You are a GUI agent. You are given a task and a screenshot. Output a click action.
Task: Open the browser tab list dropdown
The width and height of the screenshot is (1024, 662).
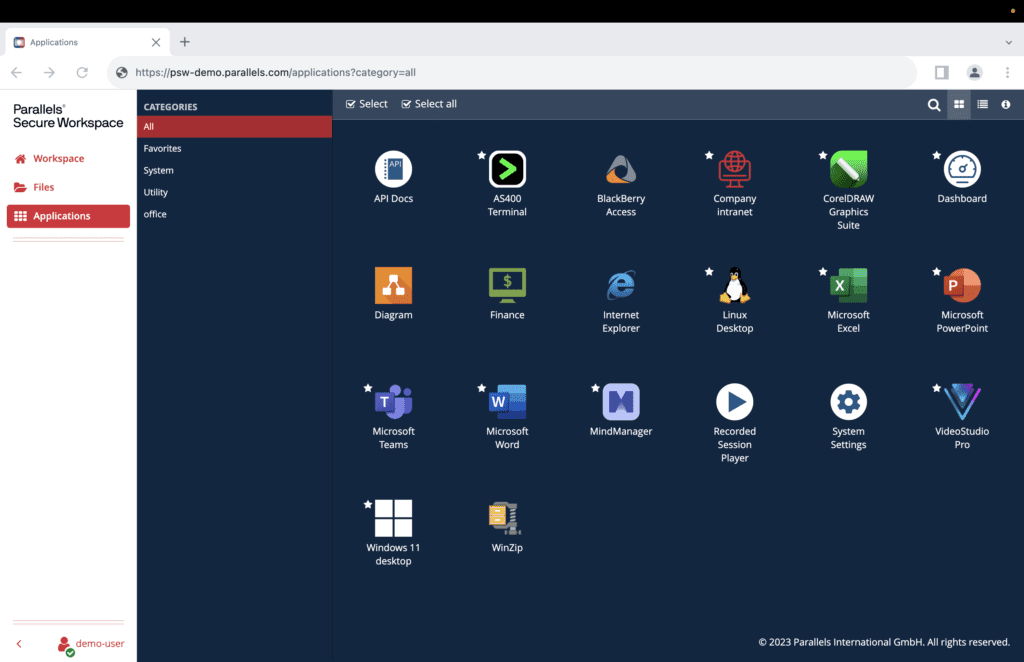click(x=1008, y=42)
